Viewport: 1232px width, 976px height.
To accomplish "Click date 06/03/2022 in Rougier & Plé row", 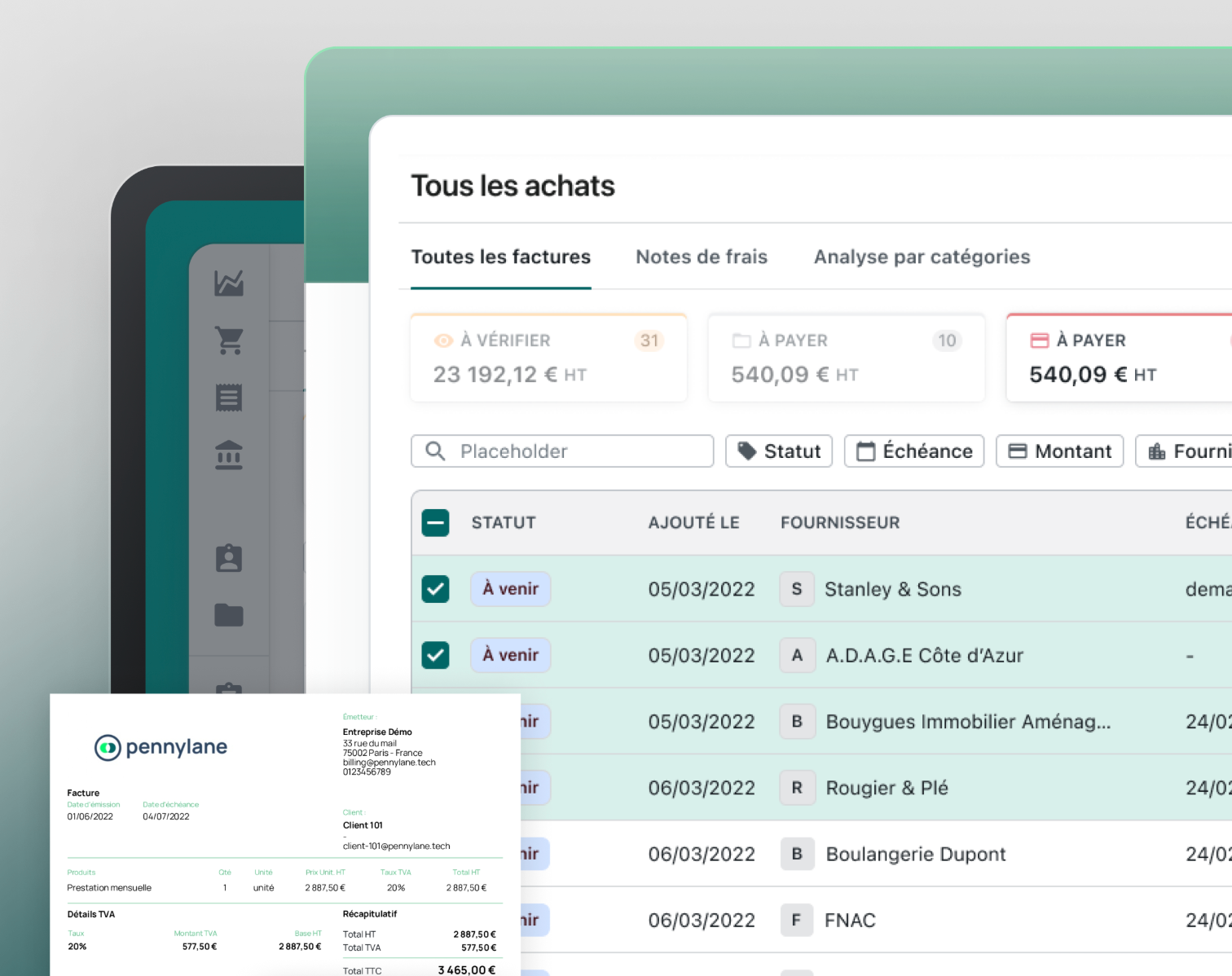I will tap(702, 788).
